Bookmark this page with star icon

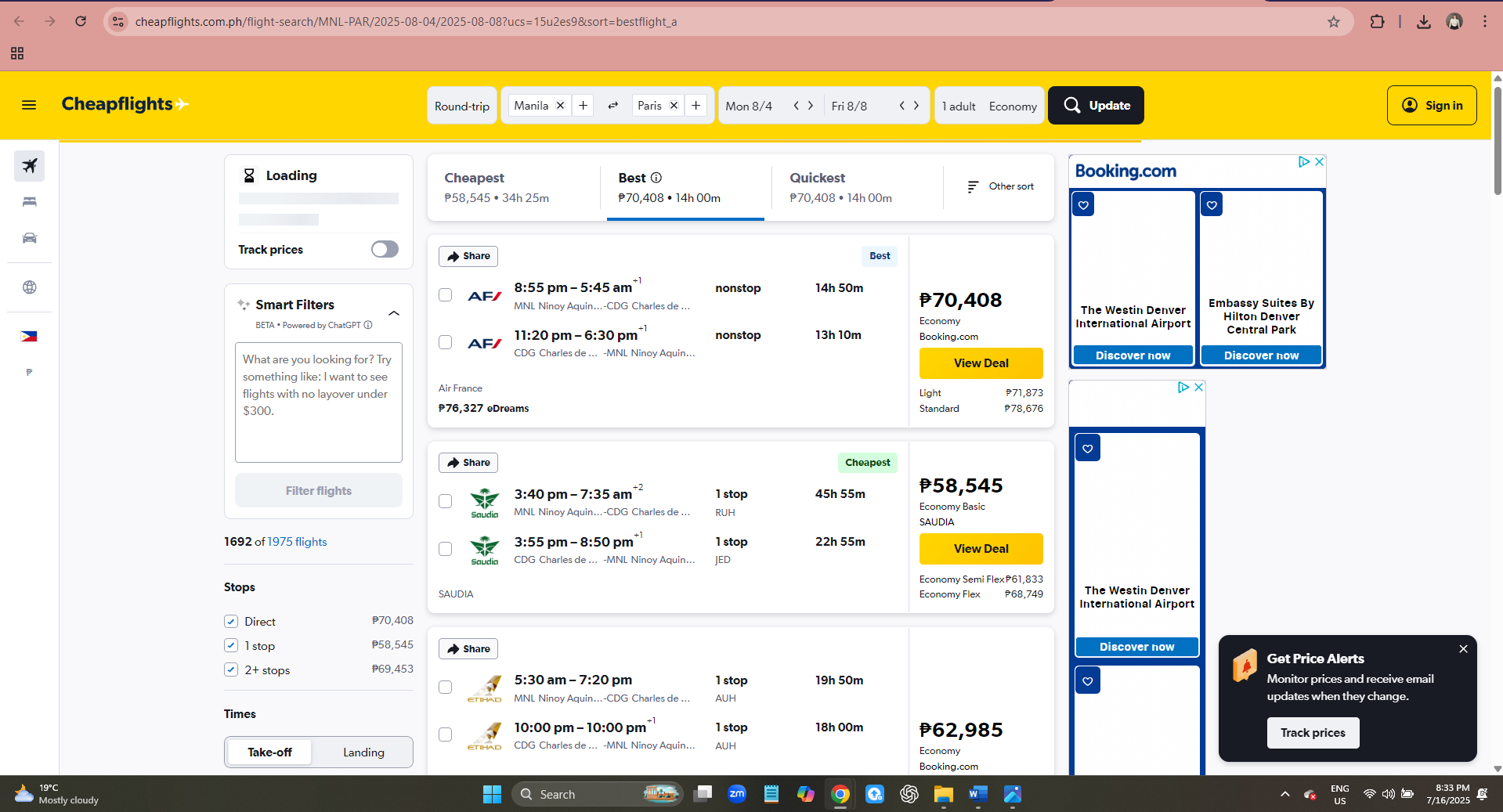click(x=1334, y=22)
